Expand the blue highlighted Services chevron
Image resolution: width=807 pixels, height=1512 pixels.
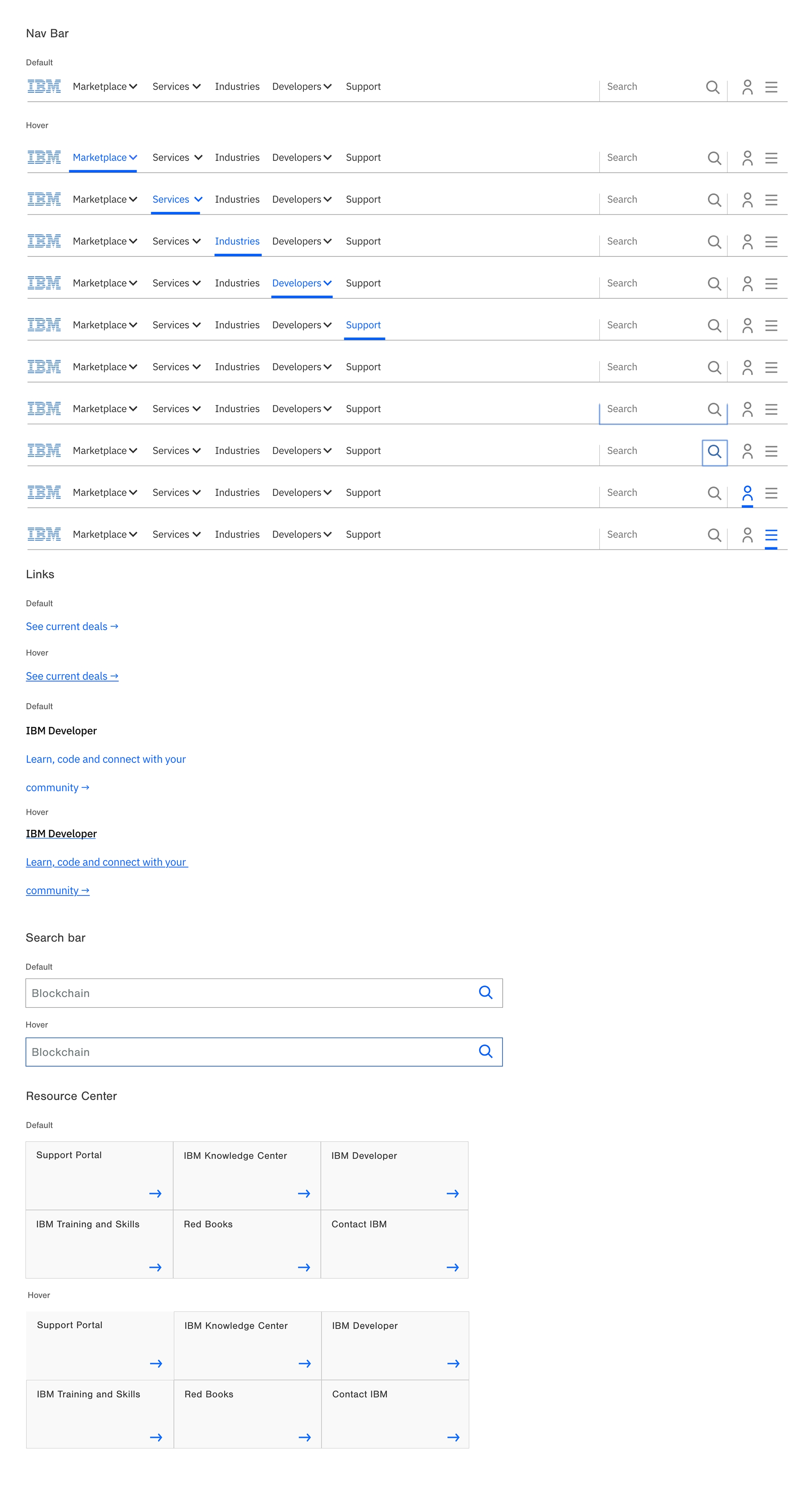[x=198, y=200]
